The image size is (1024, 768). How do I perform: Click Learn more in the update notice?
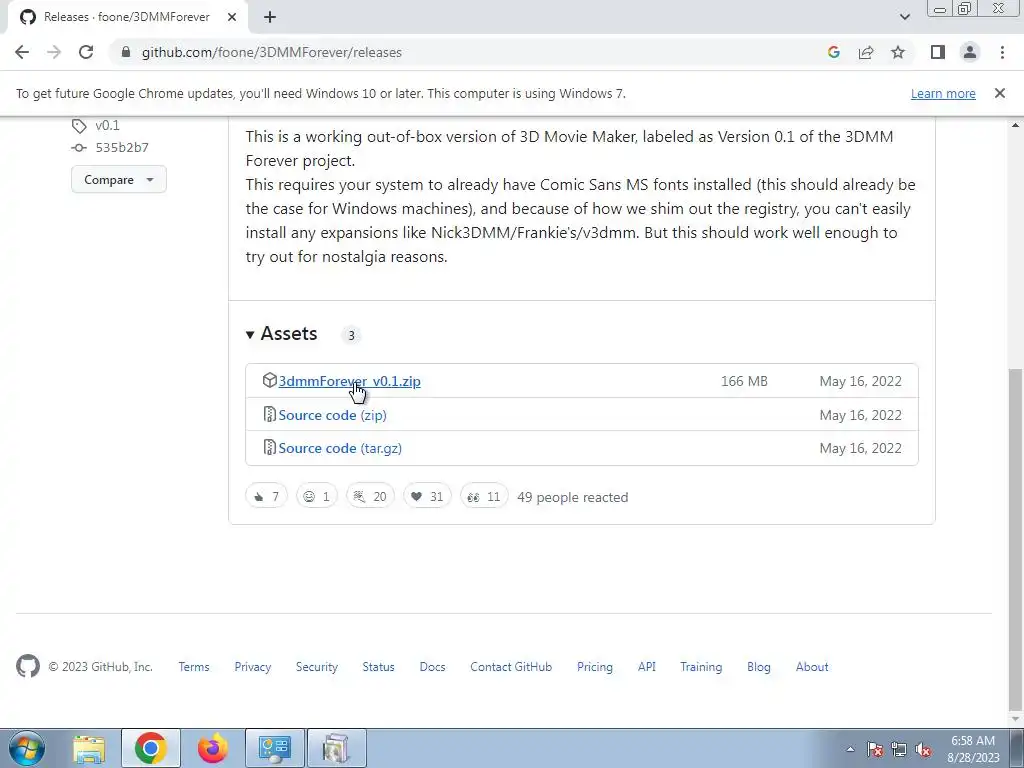(x=943, y=93)
